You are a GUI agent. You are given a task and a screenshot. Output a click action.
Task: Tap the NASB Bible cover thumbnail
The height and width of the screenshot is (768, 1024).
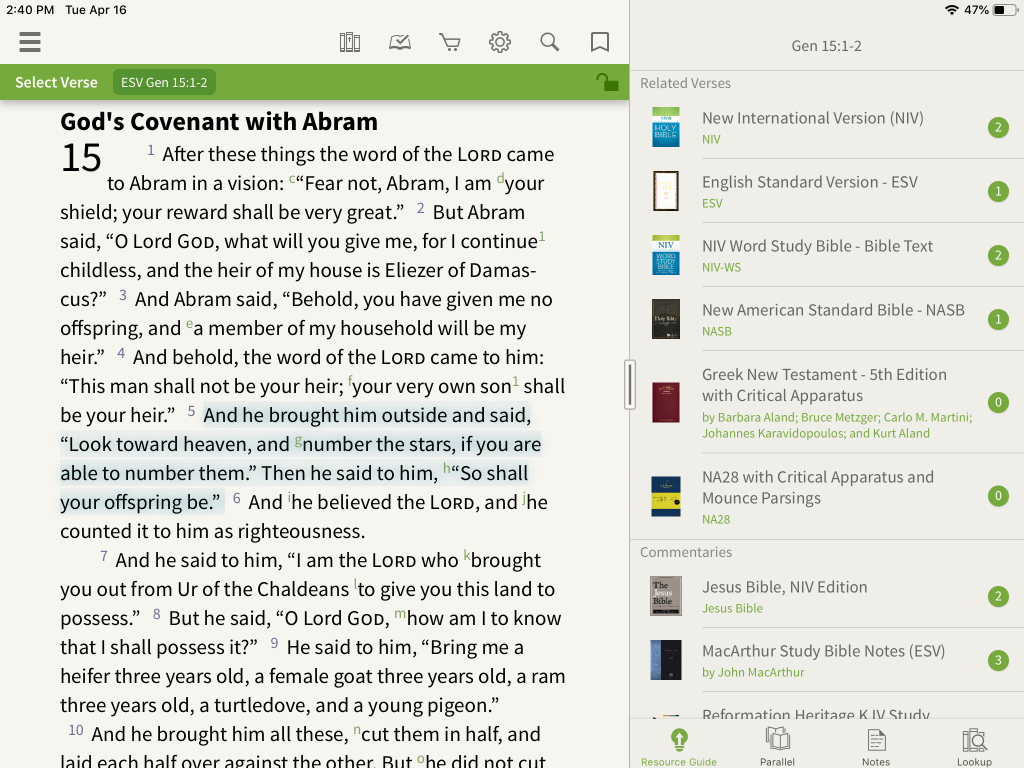click(665, 319)
